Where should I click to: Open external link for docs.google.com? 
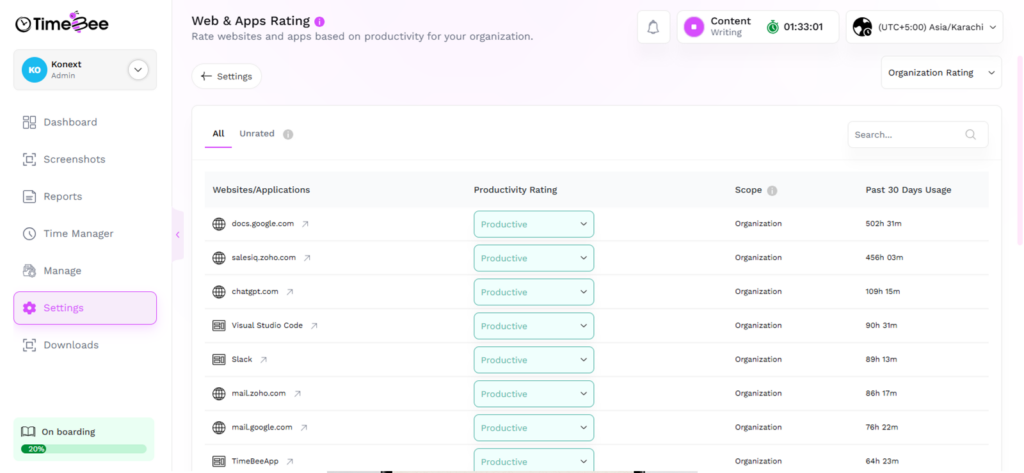[305, 224]
